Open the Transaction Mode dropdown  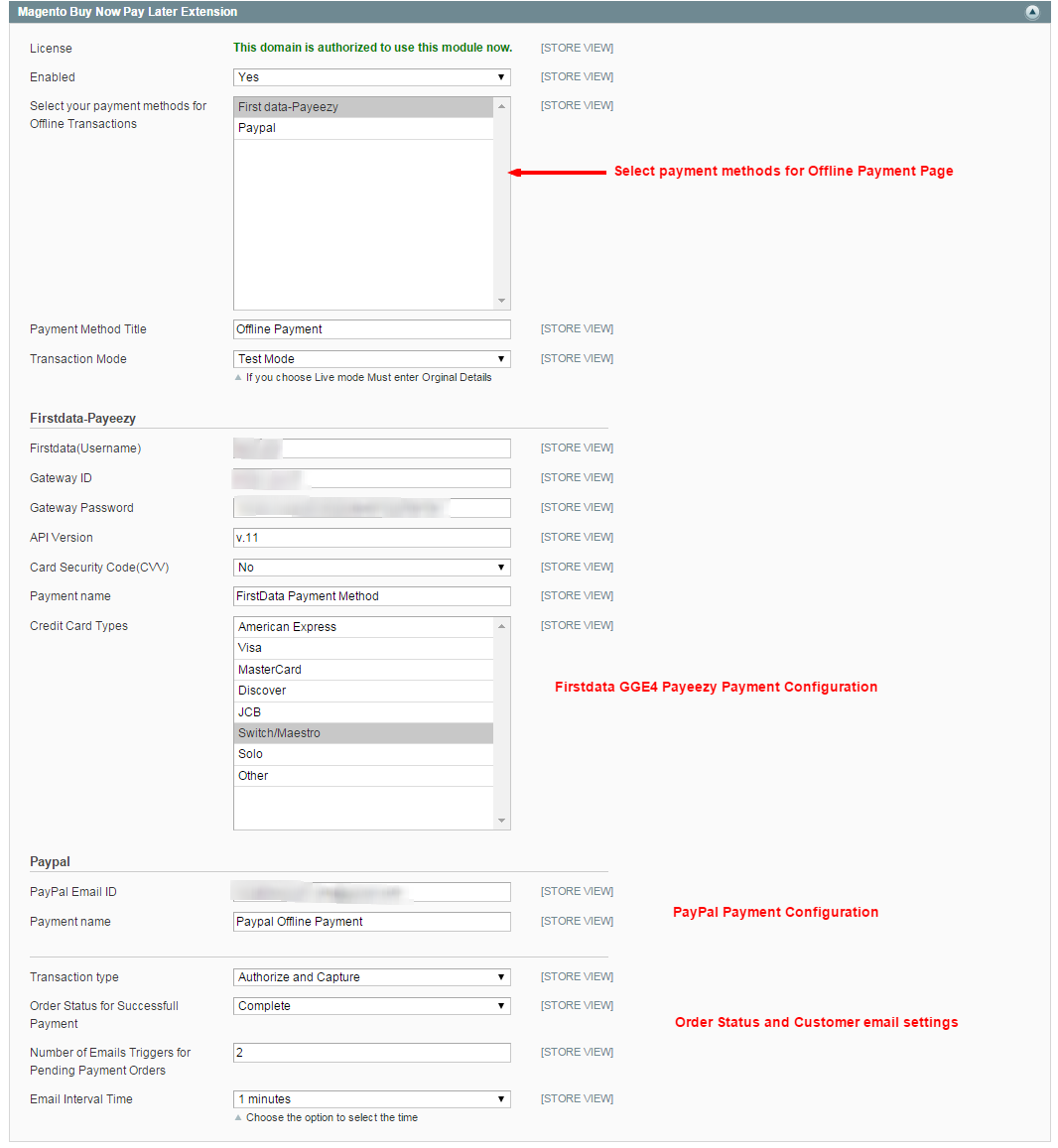(372, 359)
